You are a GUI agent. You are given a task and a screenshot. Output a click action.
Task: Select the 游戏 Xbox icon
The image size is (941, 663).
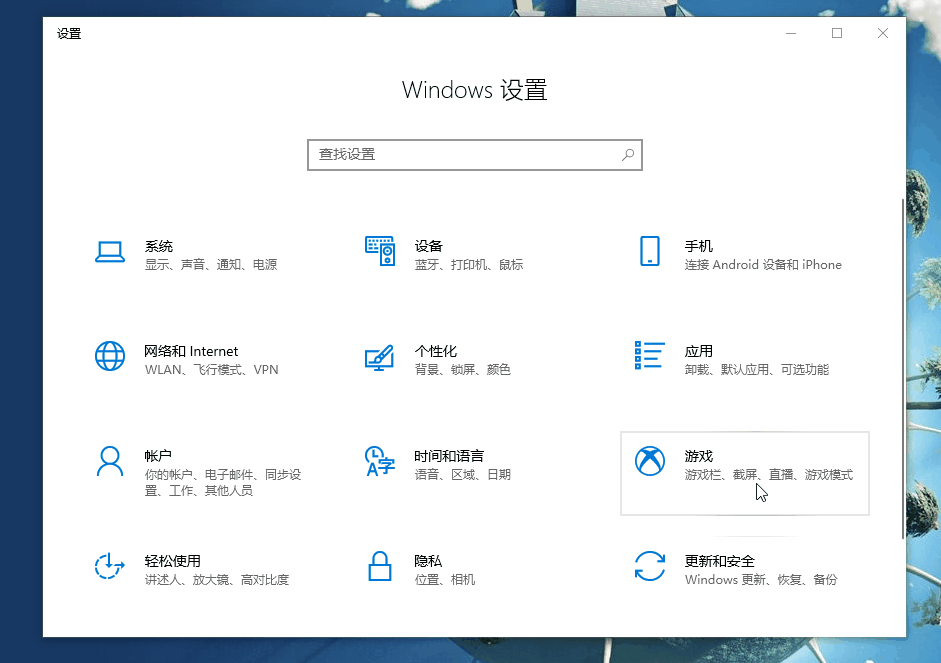pos(650,462)
